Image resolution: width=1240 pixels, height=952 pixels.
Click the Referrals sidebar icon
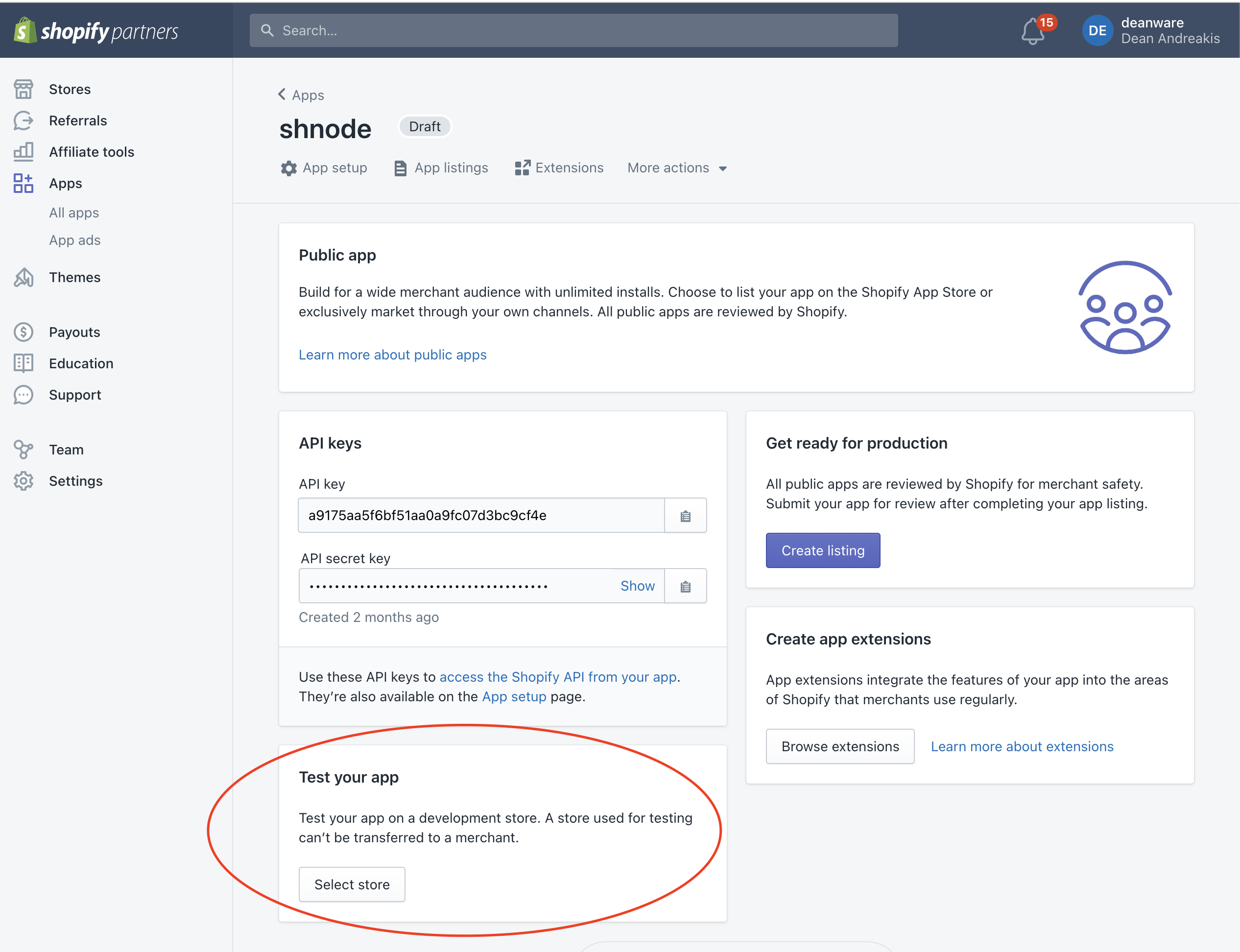[23, 120]
